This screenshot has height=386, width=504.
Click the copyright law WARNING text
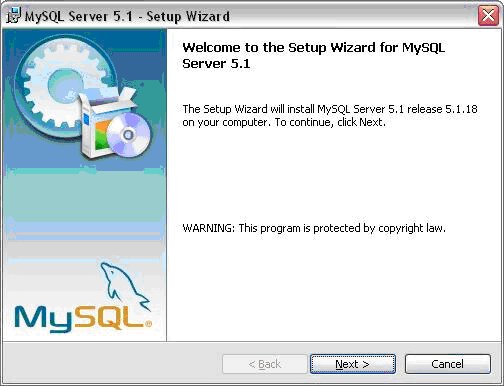(x=314, y=228)
